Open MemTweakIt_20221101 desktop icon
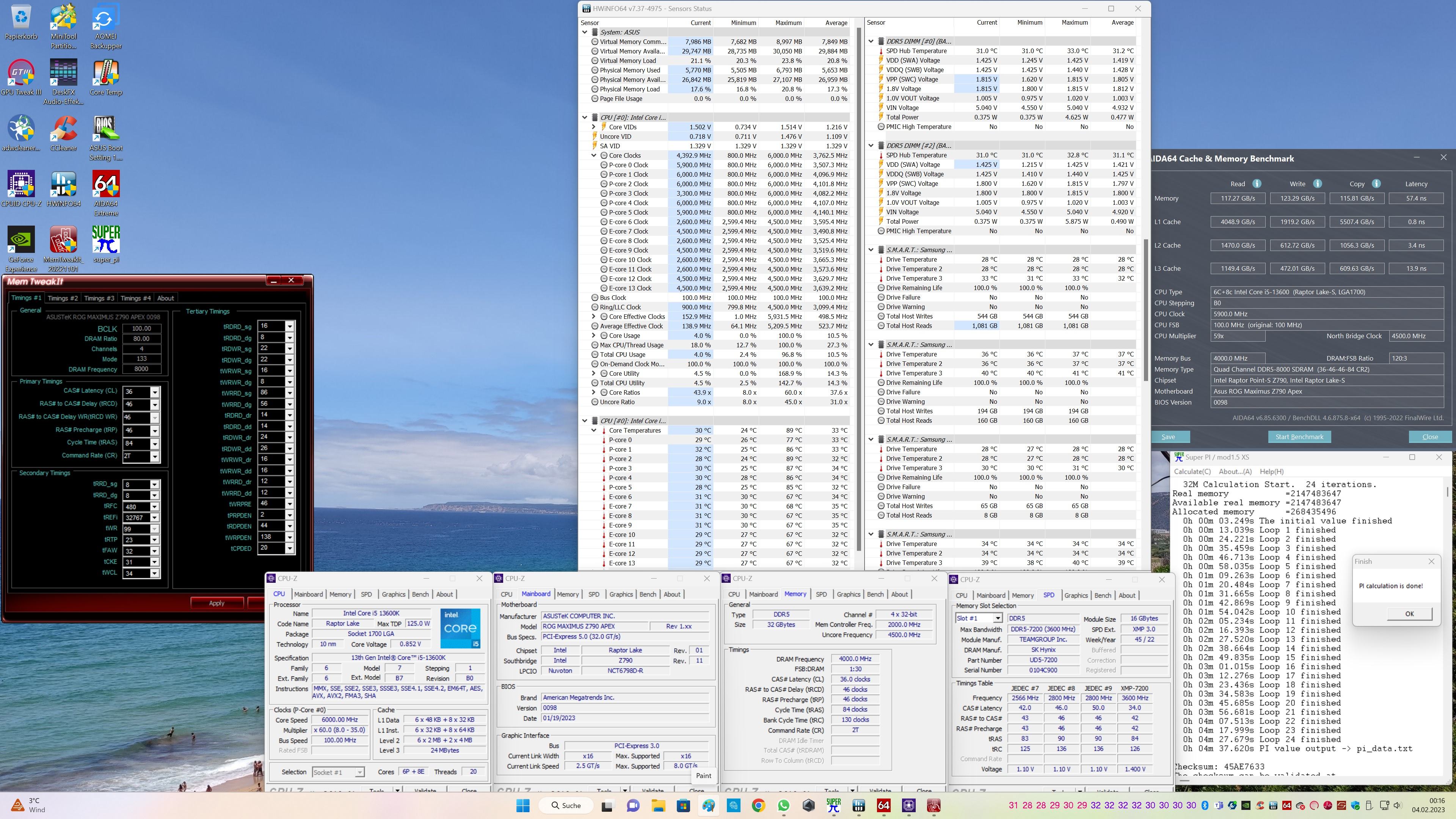The image size is (1456, 819). pos(63,249)
